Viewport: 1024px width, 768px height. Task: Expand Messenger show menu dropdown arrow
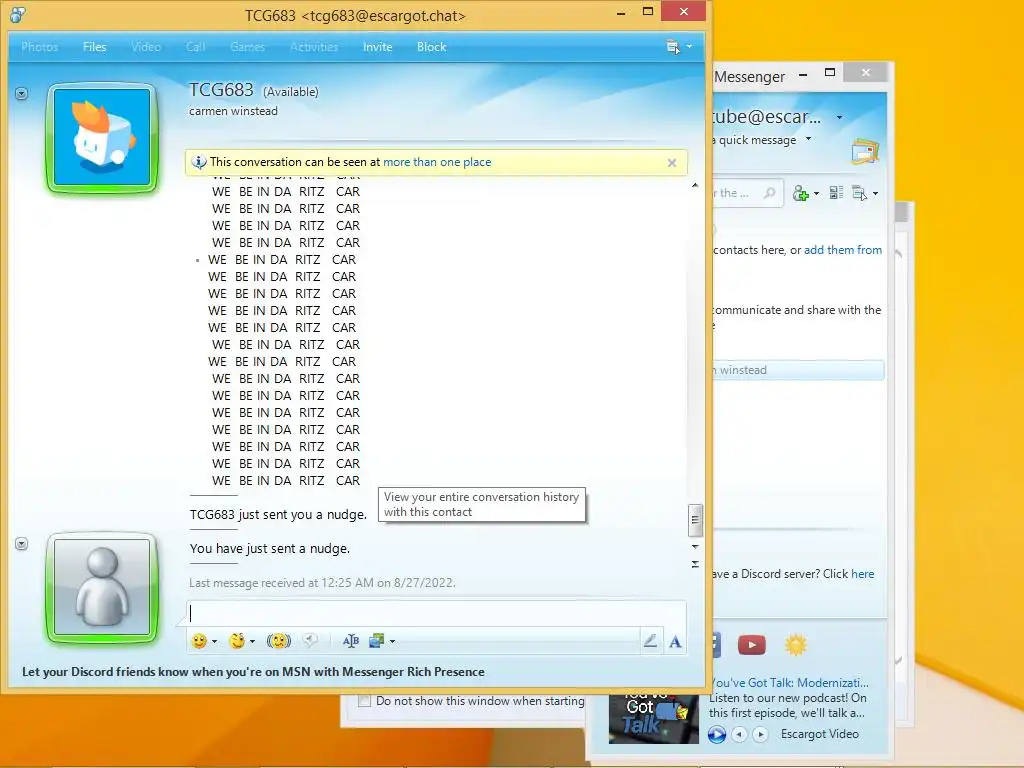click(x=875, y=194)
